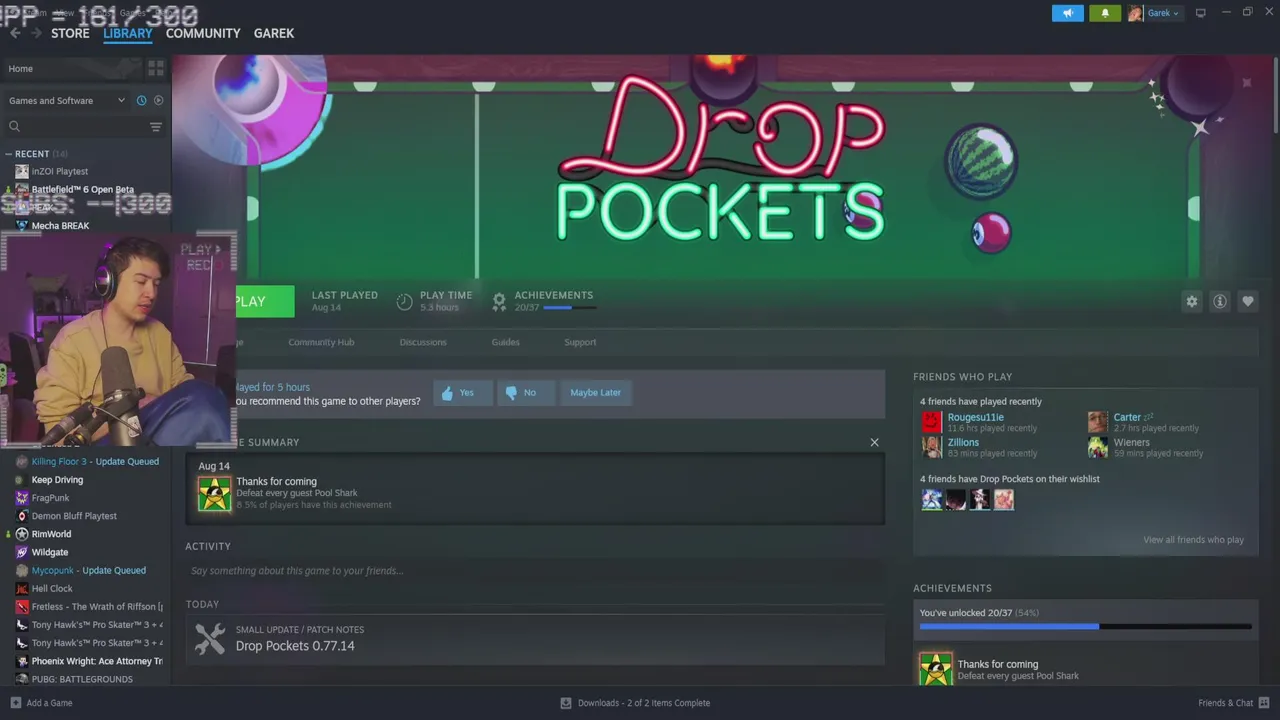Open the LIBRARY tab
The image size is (1280, 720).
point(128,33)
